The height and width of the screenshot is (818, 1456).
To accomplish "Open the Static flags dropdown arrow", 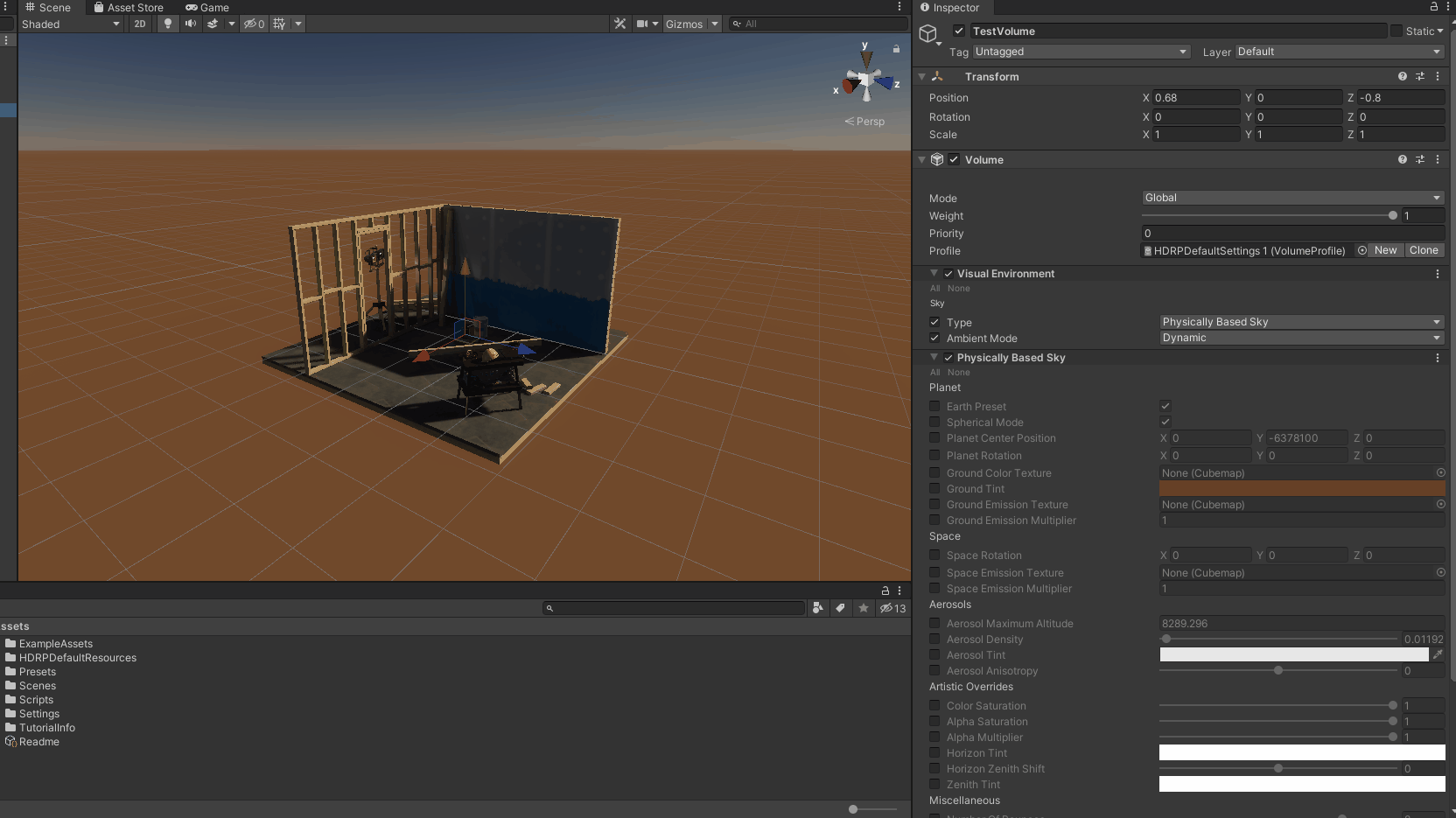I will click(1440, 31).
